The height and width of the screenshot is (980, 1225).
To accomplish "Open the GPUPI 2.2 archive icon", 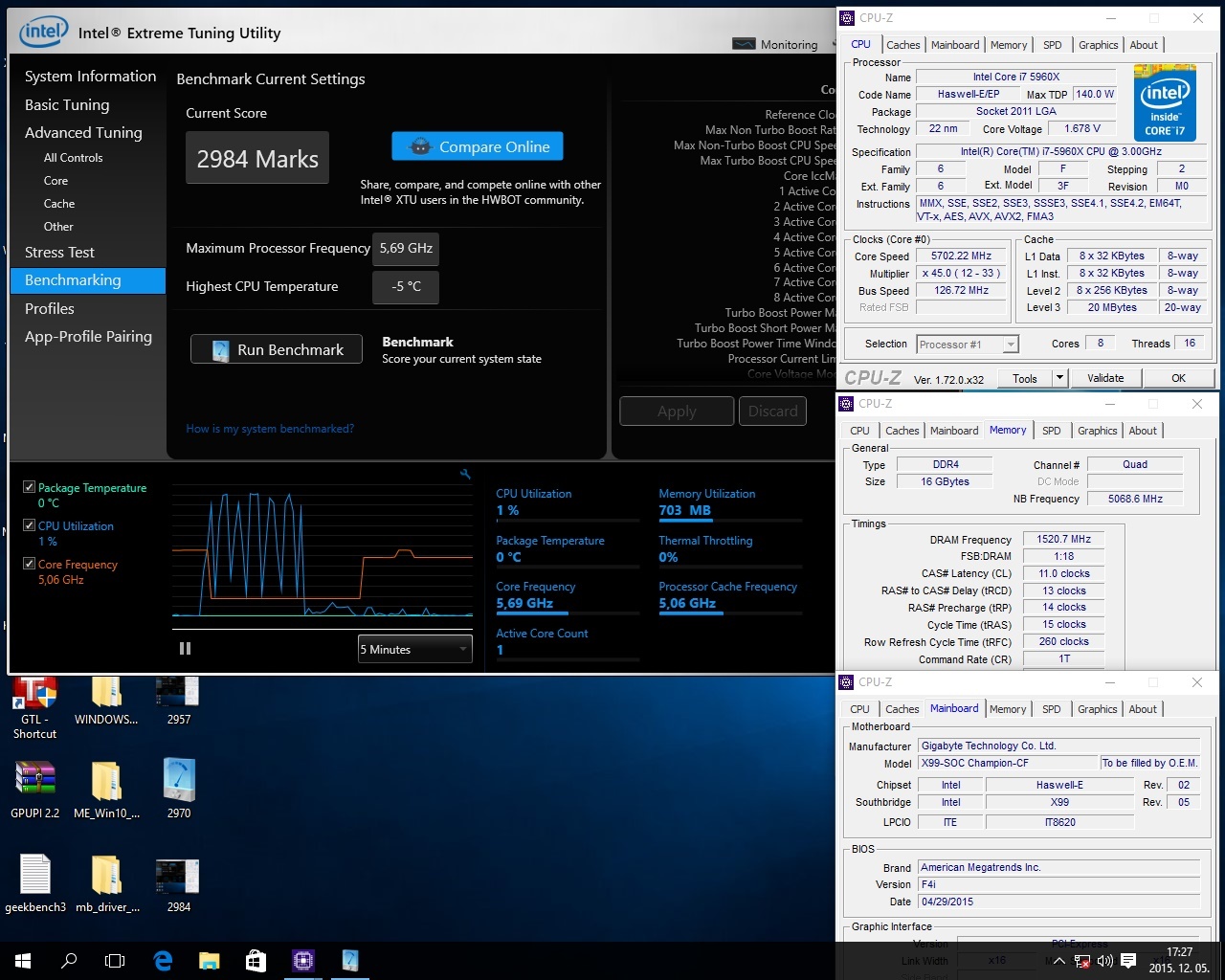I will (x=34, y=790).
